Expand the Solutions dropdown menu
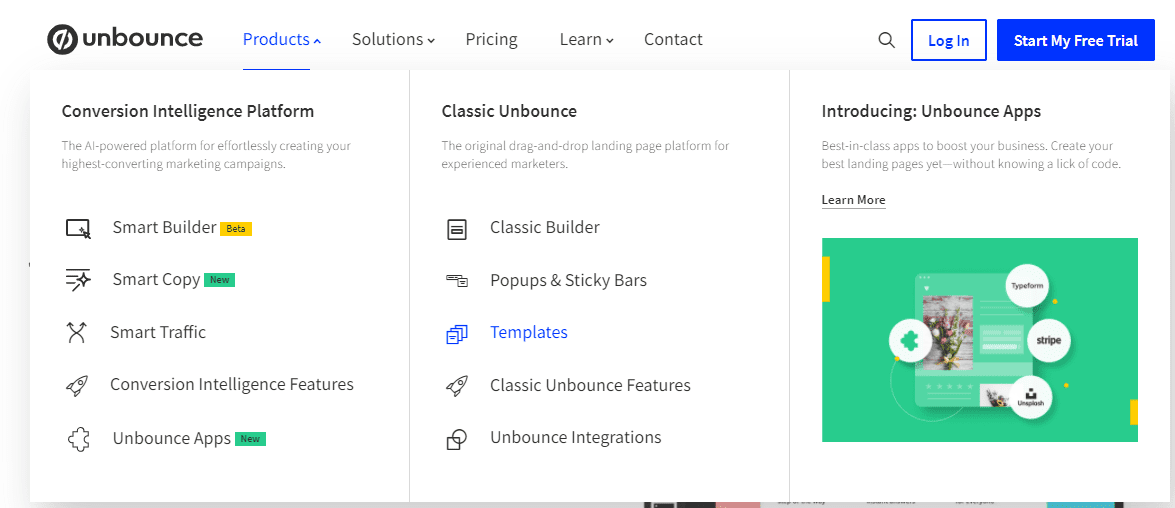1175x508 pixels. (x=393, y=40)
